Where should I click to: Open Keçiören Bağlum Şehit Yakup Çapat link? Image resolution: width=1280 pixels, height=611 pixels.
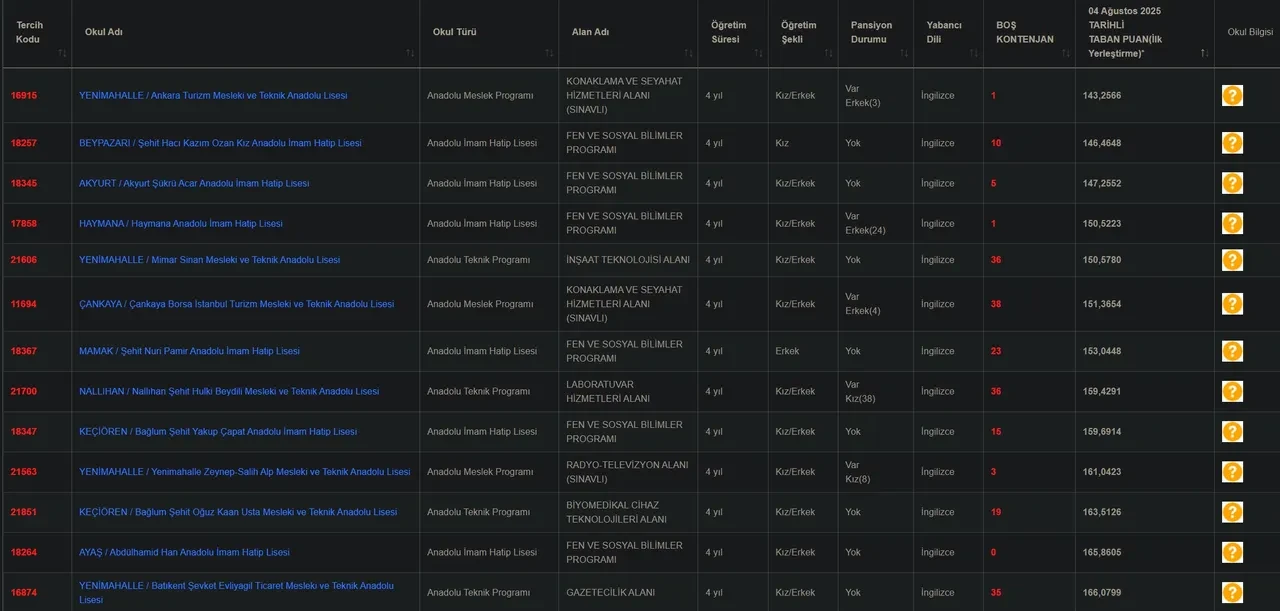[217, 432]
